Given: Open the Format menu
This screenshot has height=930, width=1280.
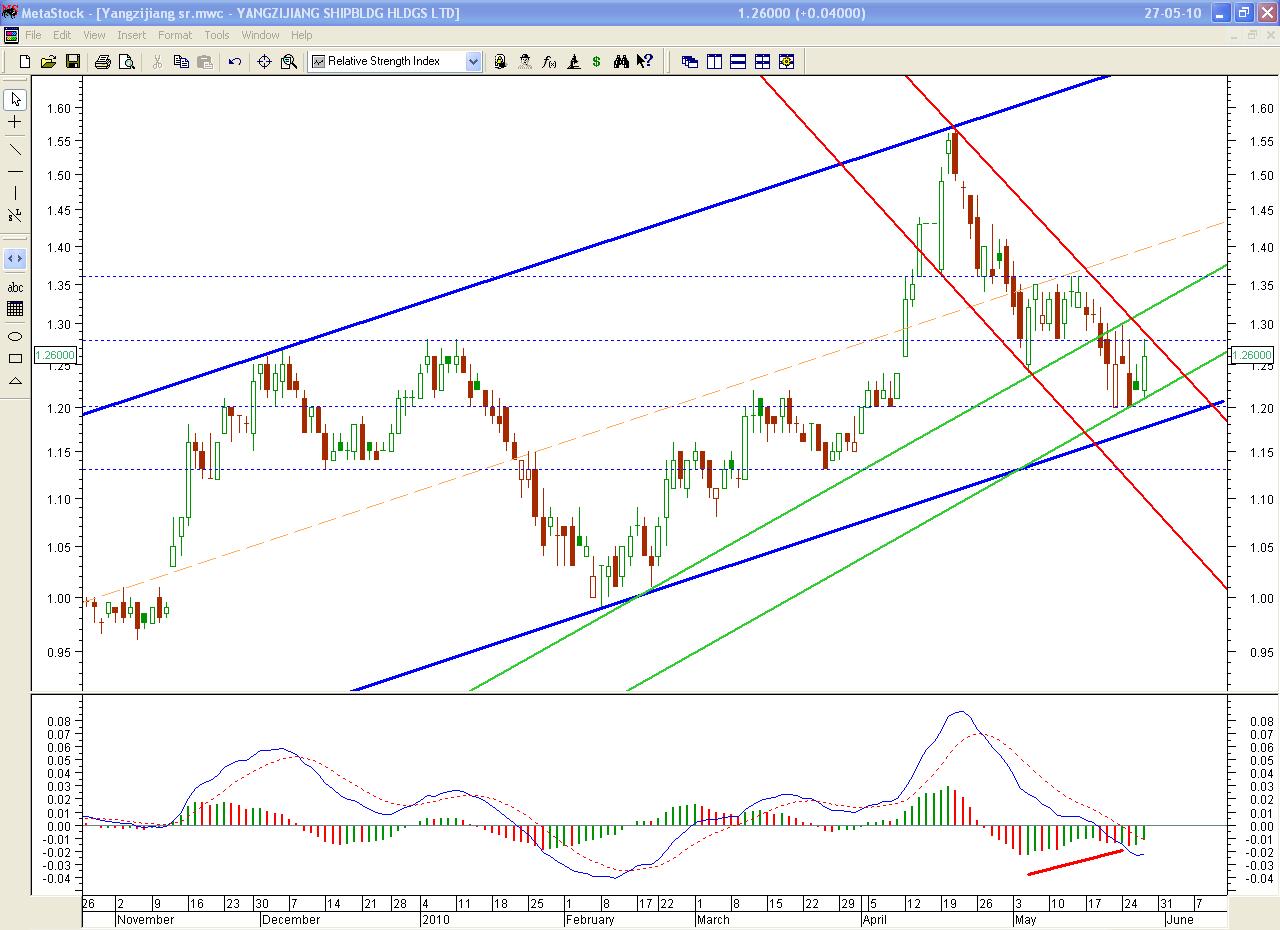Looking at the screenshot, I should tap(175, 35).
